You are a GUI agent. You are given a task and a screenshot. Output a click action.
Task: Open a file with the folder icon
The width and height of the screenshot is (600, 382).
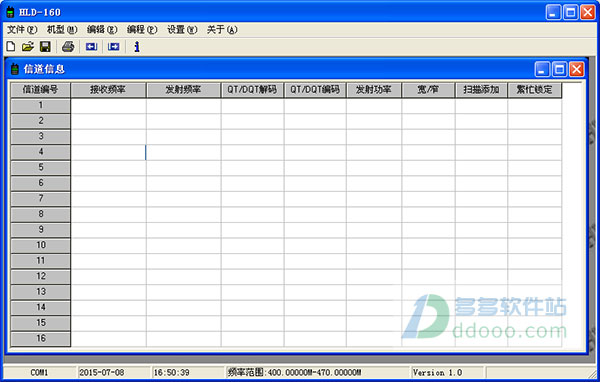pyautogui.click(x=28, y=47)
